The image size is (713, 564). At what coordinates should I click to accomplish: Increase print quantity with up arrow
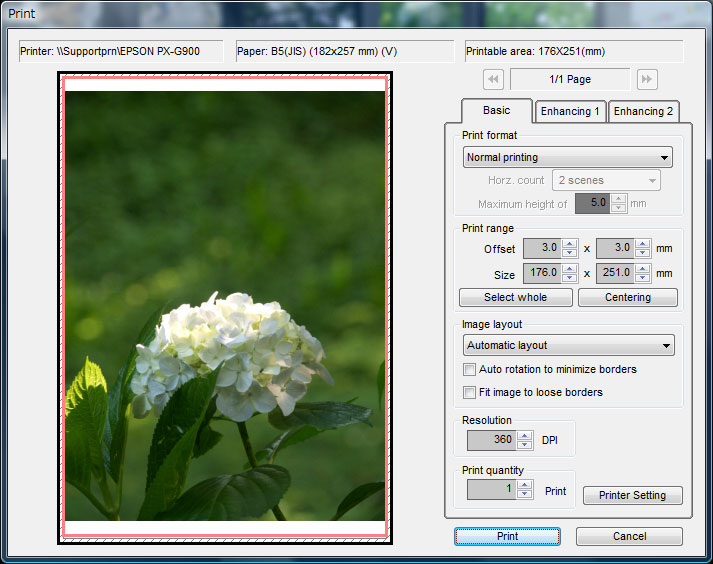[x=525, y=485]
